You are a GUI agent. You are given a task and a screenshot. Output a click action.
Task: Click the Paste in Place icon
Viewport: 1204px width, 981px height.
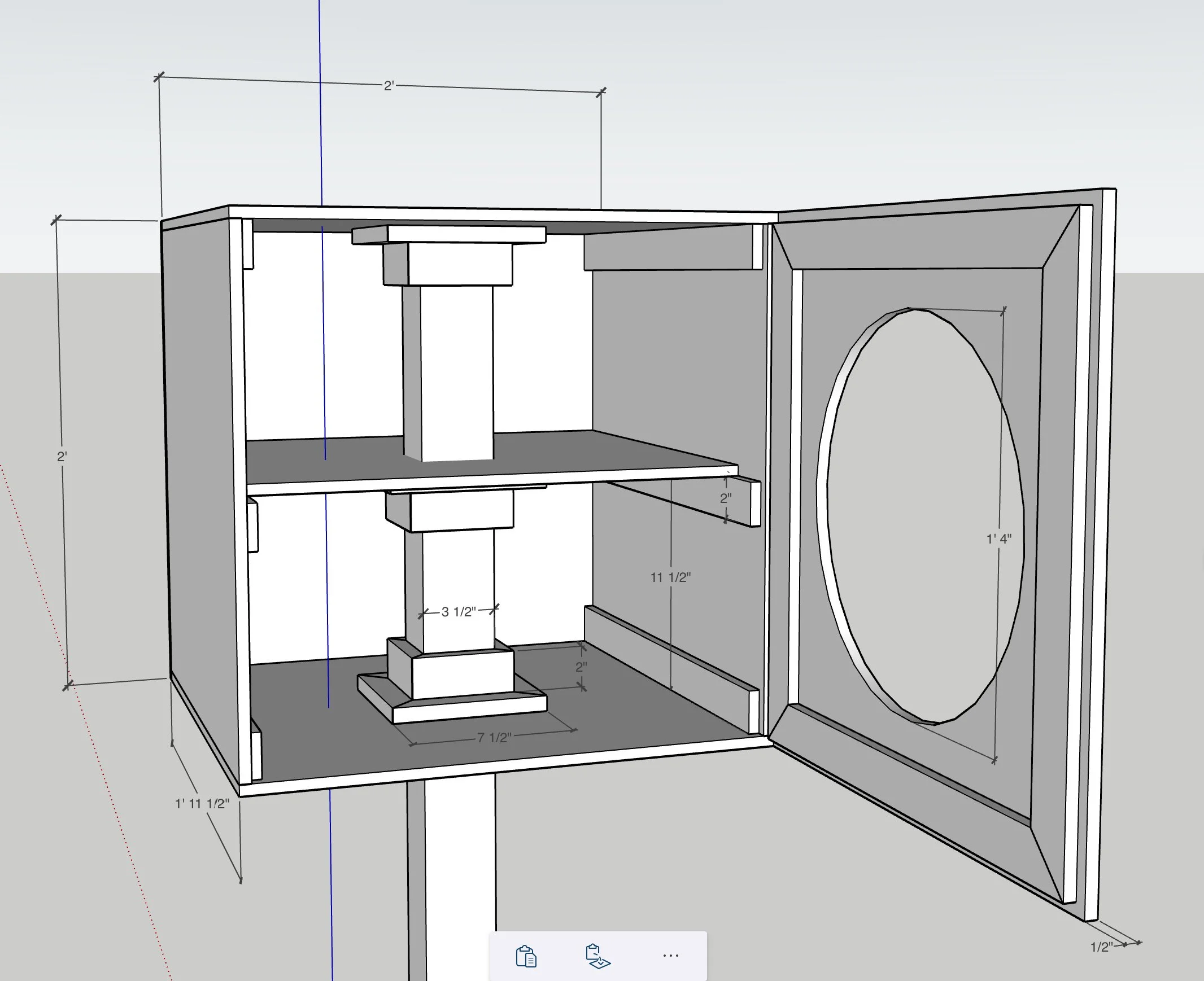click(x=597, y=956)
